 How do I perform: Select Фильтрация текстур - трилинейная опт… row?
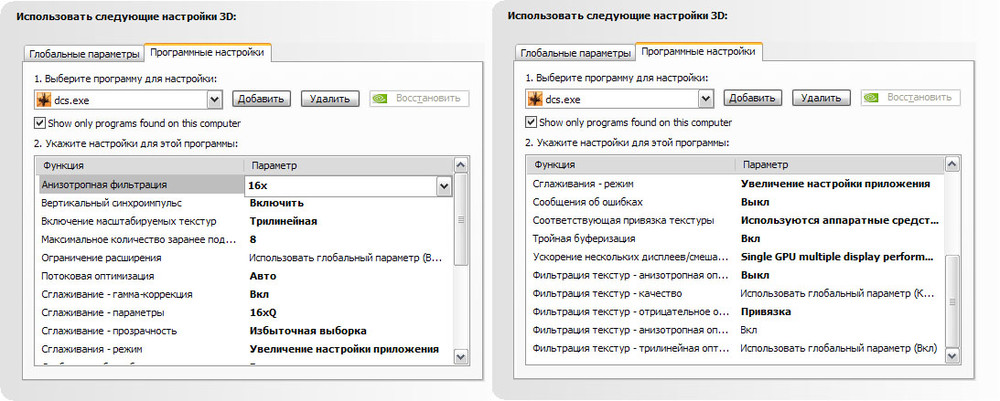(x=736, y=349)
